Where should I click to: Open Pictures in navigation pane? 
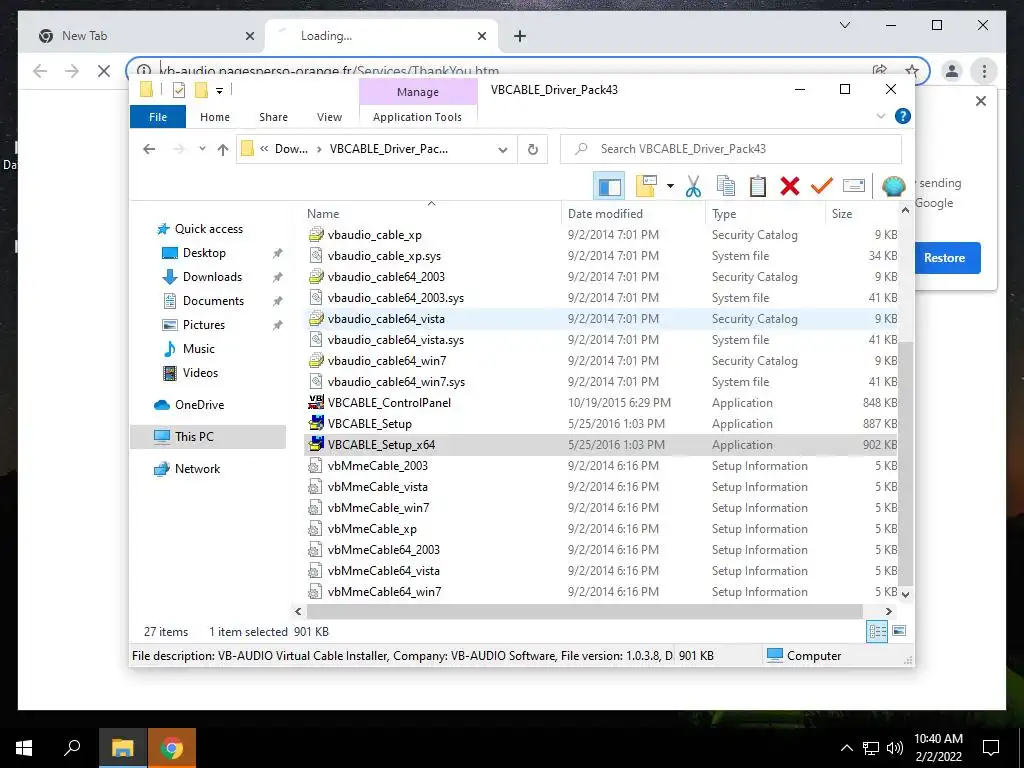point(204,325)
